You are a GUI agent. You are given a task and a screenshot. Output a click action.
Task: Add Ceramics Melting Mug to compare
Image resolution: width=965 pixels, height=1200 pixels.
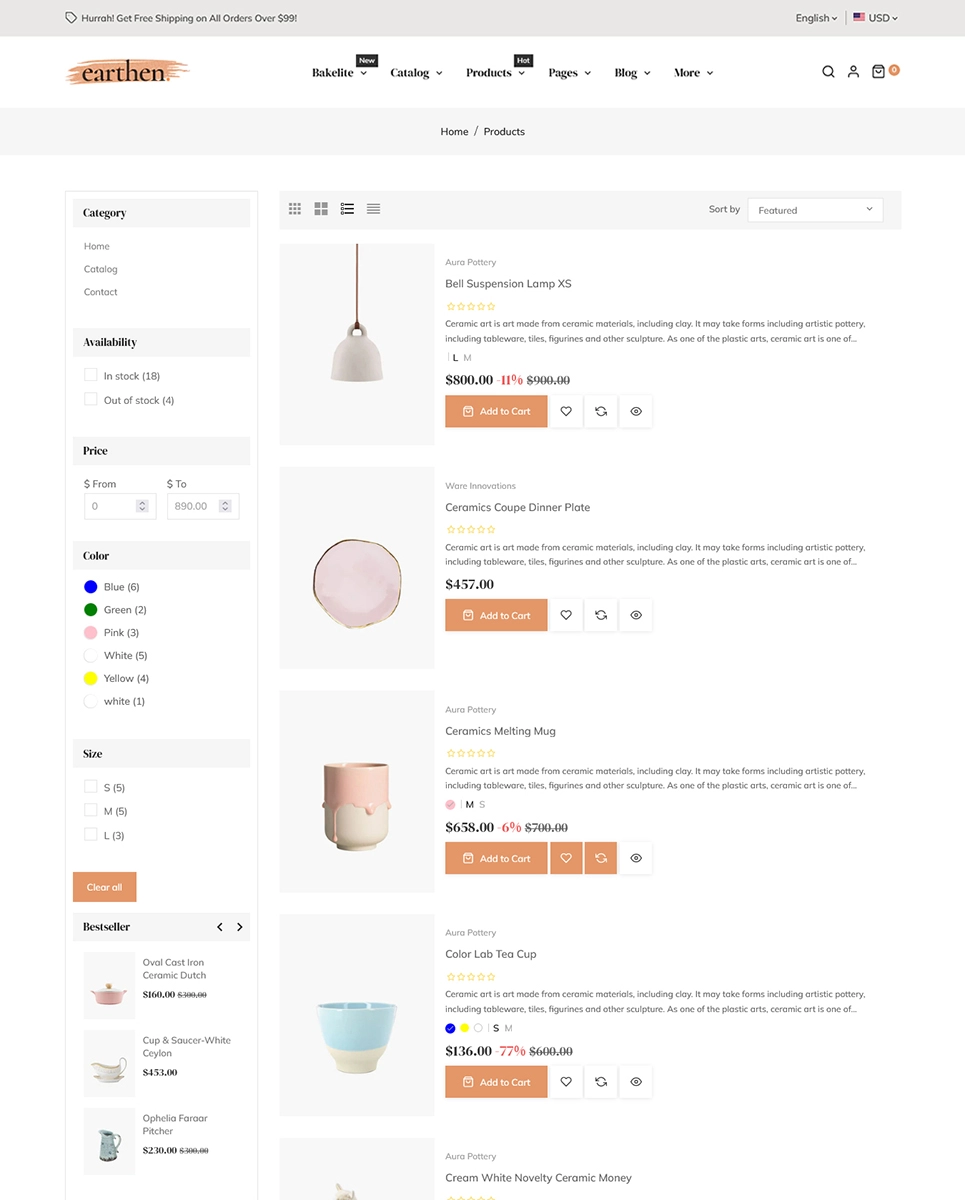[x=600, y=858]
